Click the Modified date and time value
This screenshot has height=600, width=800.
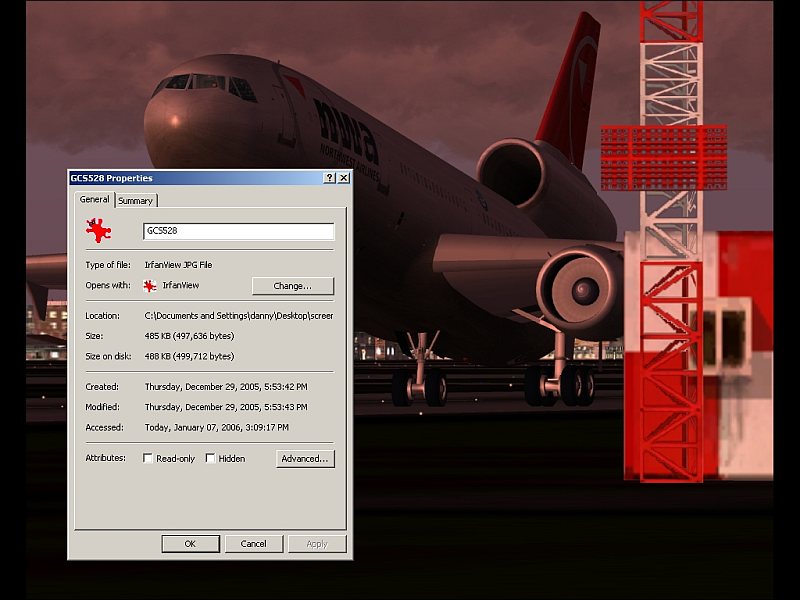click(x=226, y=407)
